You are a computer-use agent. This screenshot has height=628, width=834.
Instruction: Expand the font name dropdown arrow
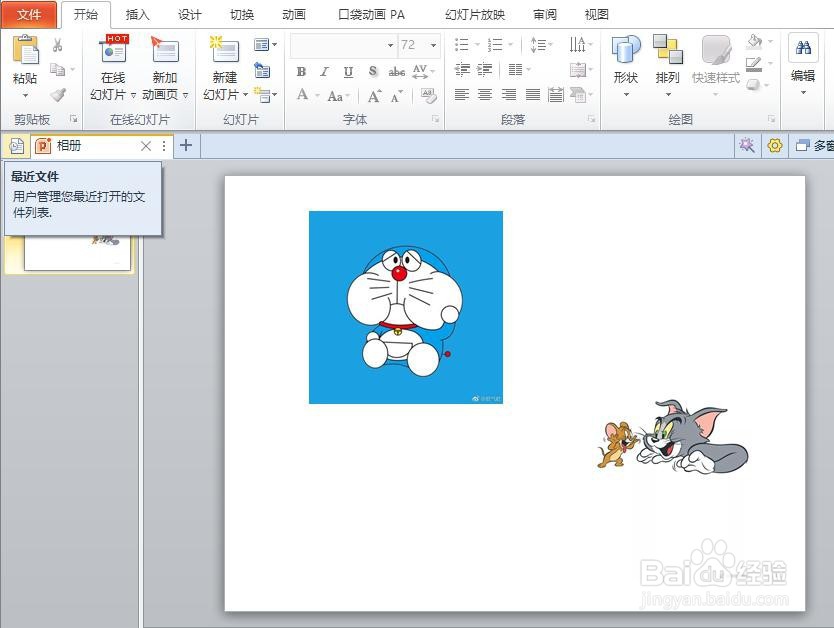(390, 45)
